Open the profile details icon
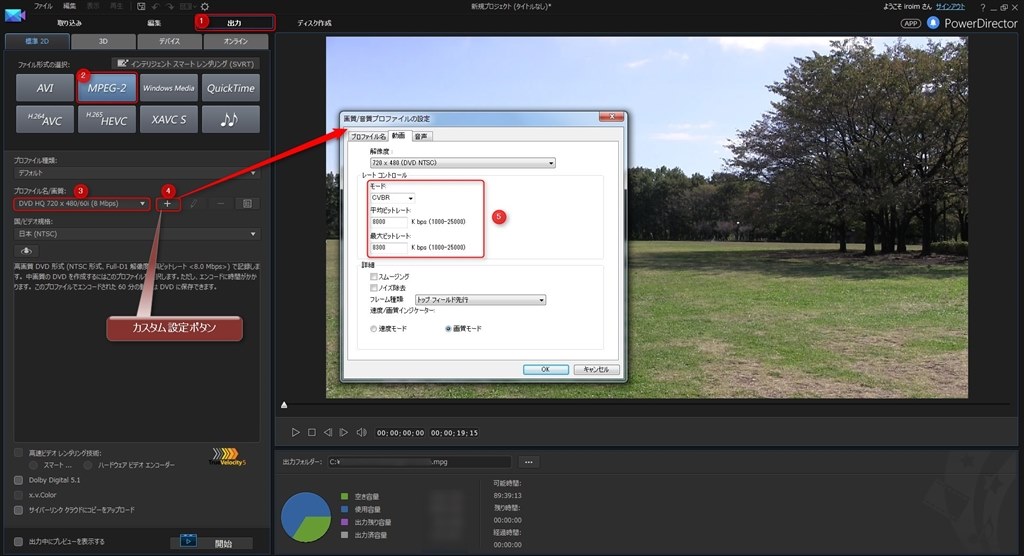The image size is (1024, 556). pos(248,204)
